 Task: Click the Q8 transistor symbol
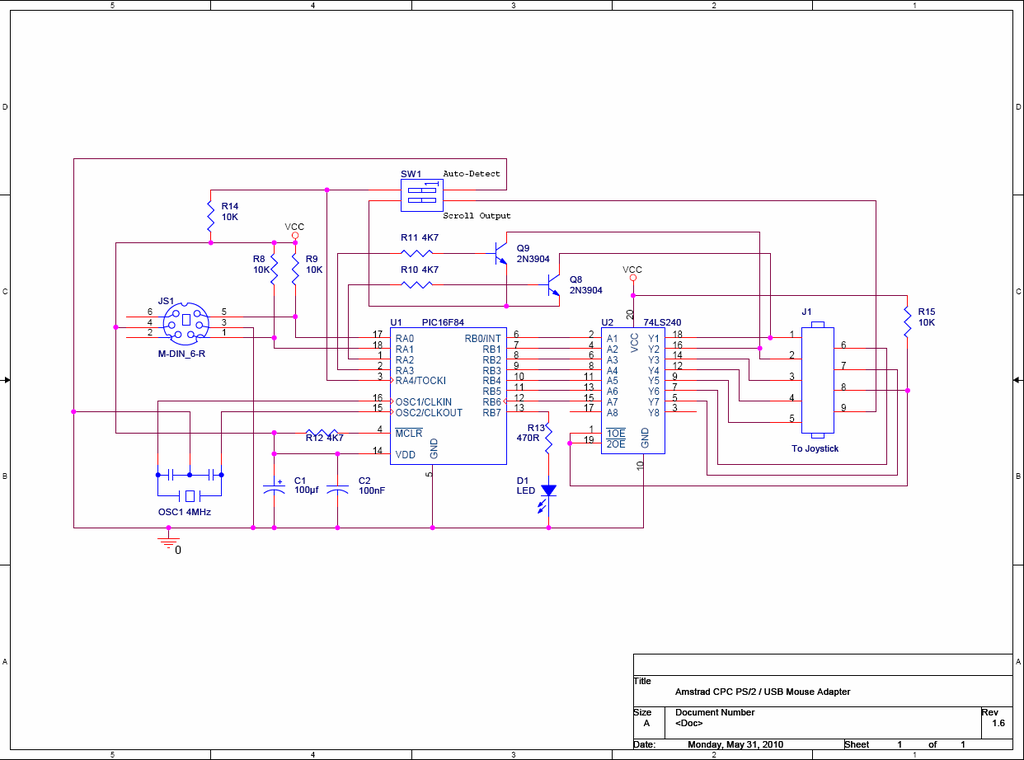coord(553,285)
